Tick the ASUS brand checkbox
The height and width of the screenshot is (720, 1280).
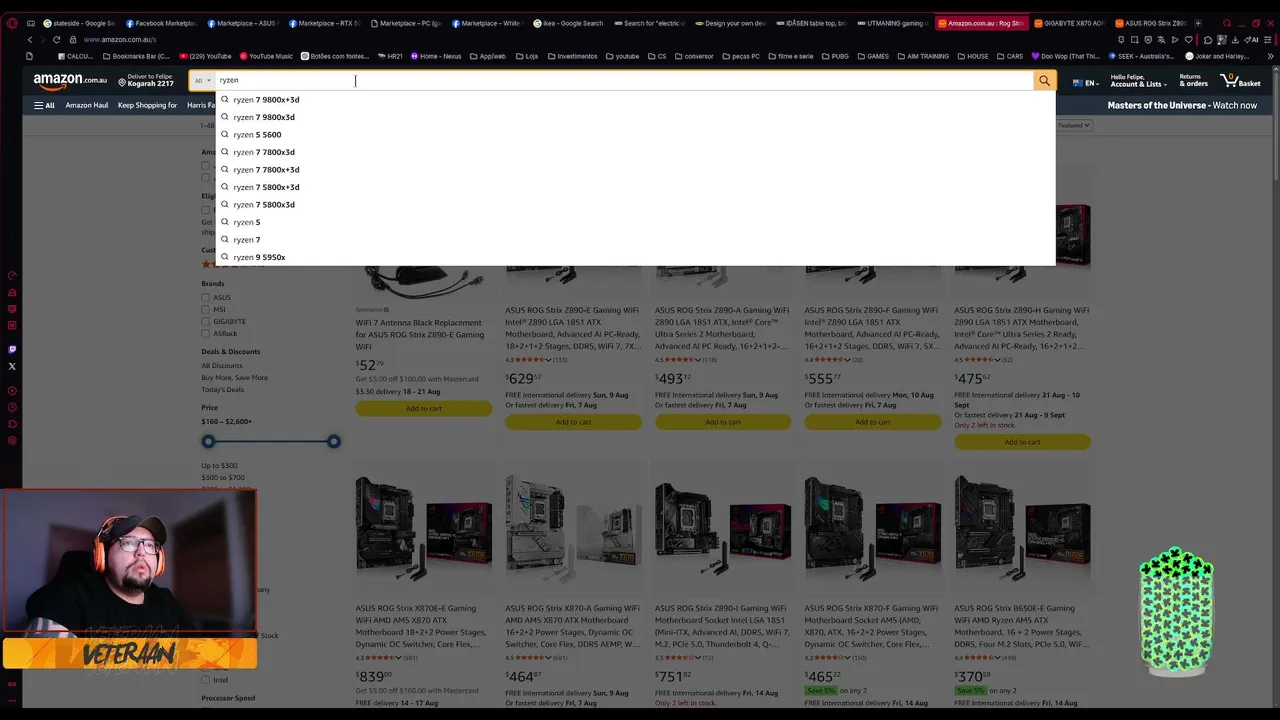pos(205,298)
